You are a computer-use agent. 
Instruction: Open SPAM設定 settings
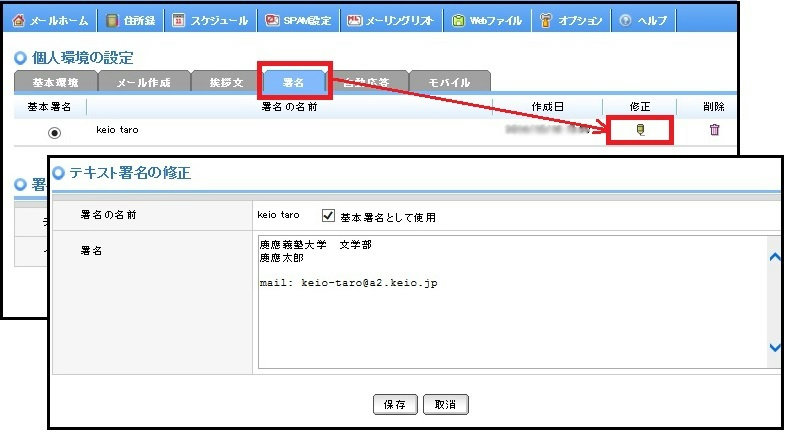tap(299, 20)
